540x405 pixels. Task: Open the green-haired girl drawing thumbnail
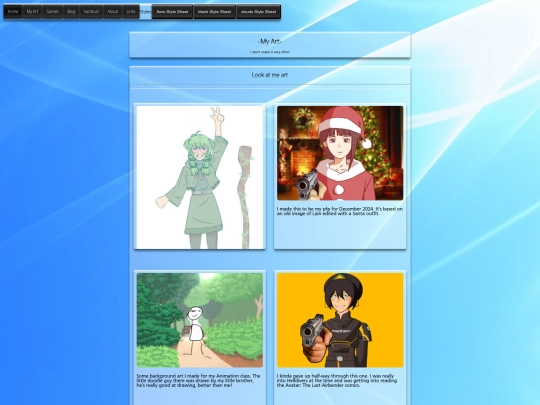[x=200, y=177]
